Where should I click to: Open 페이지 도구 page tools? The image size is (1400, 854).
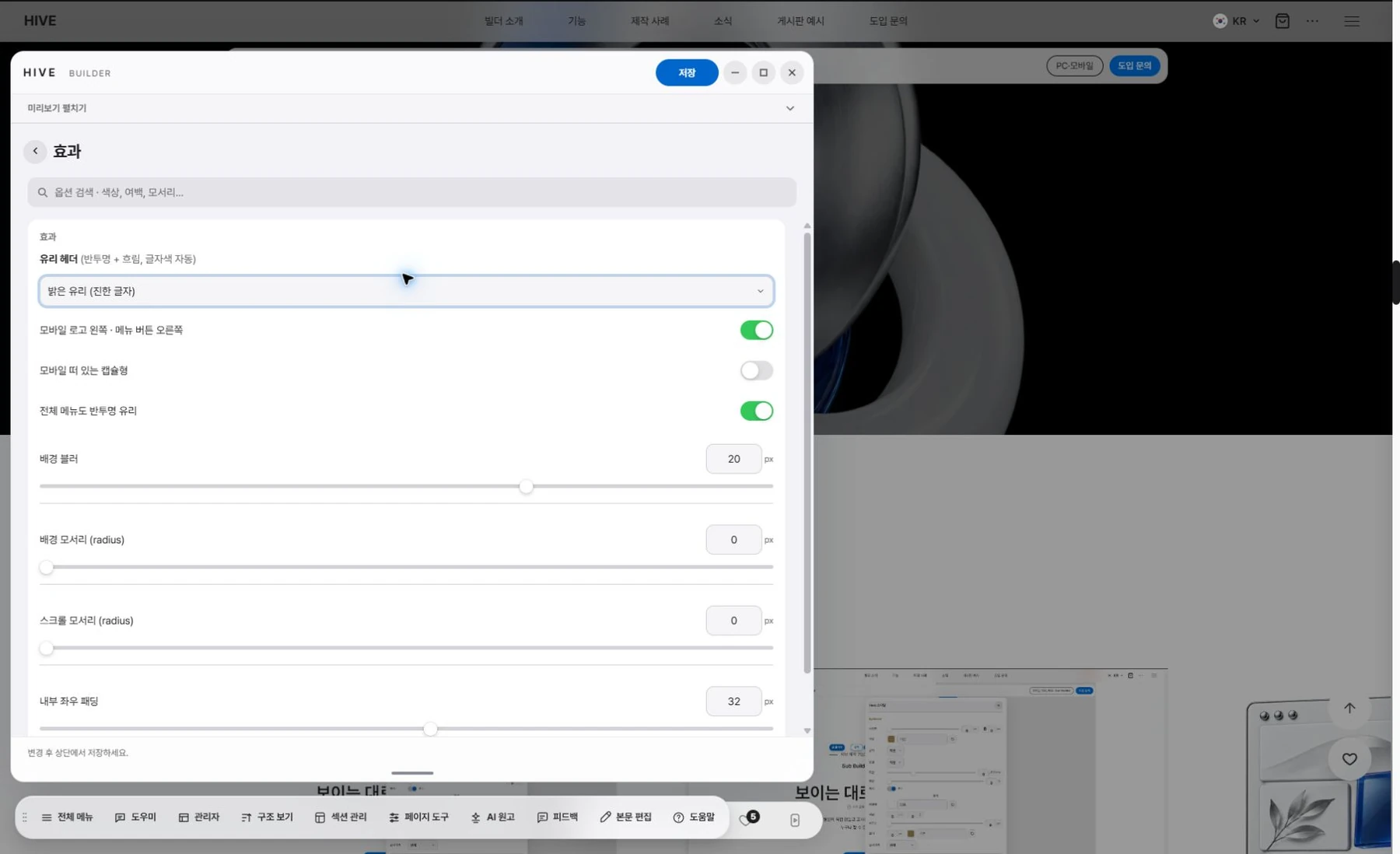419,817
